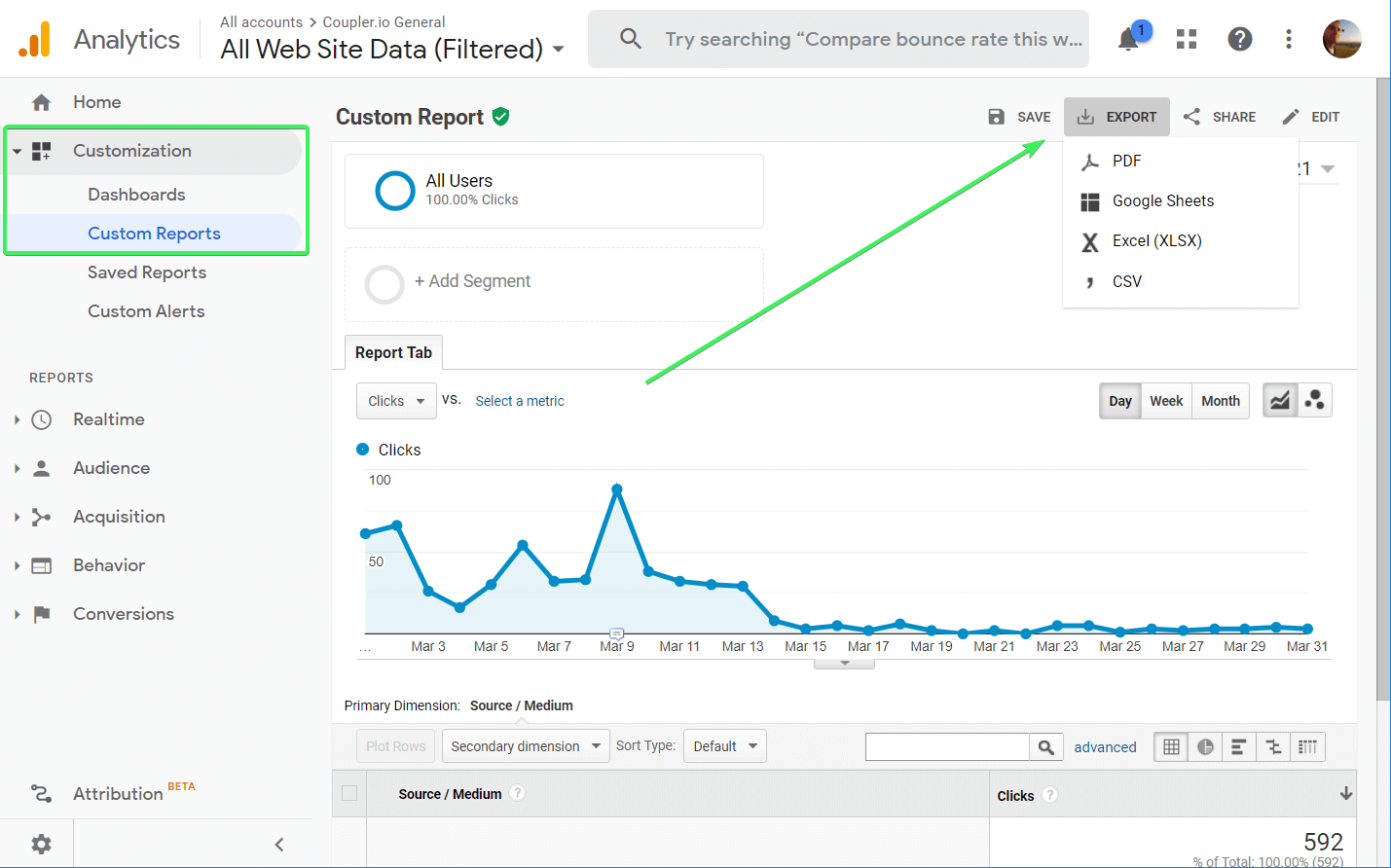Sort by Clicks descending arrow

tap(1345, 794)
